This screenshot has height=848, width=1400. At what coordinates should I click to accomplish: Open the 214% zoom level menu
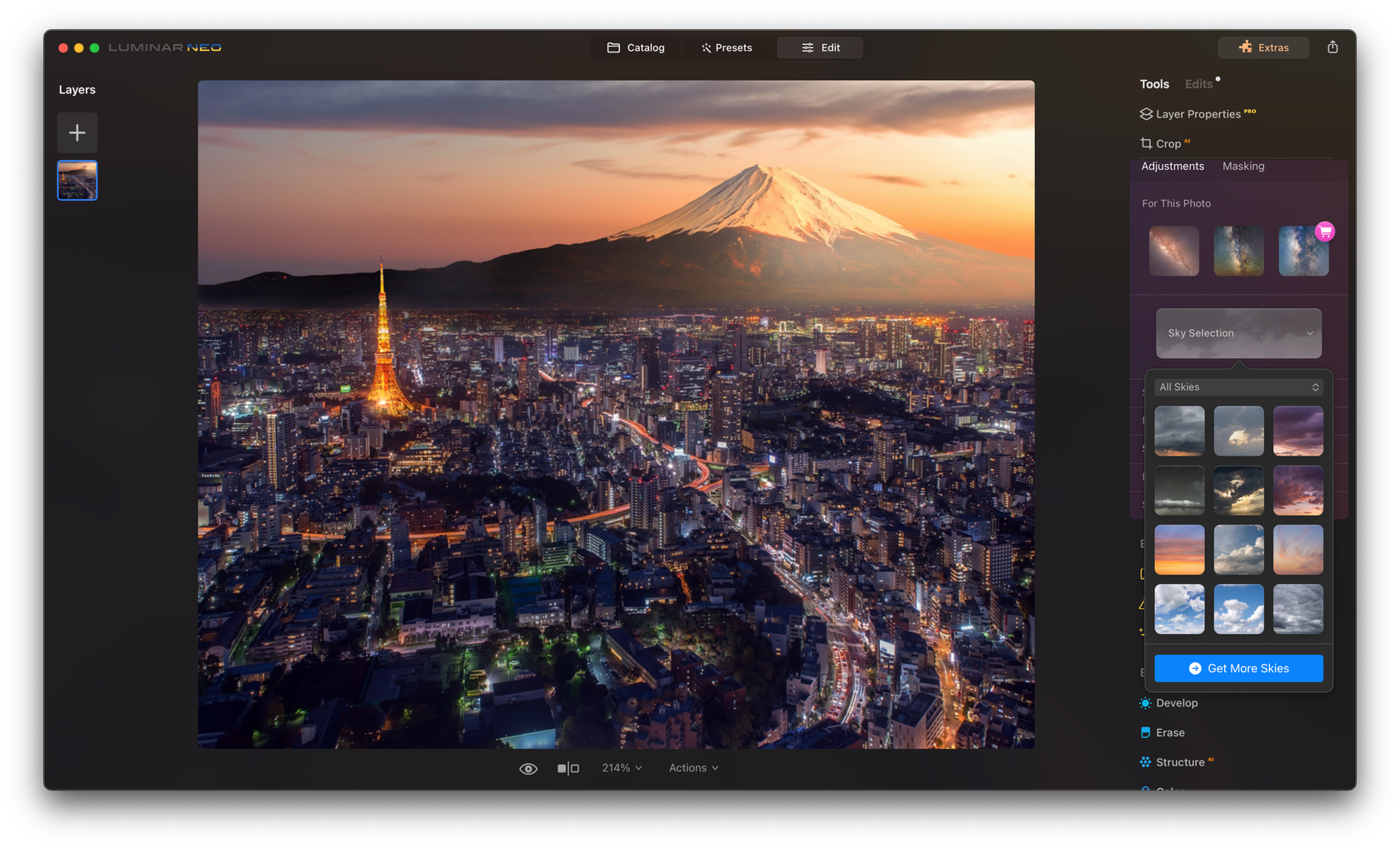point(621,767)
